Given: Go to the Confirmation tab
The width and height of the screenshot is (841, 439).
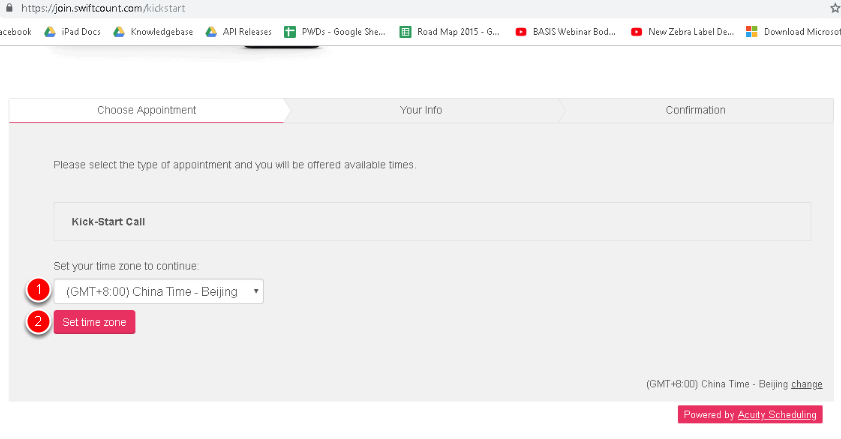Looking at the screenshot, I should (x=696, y=110).
